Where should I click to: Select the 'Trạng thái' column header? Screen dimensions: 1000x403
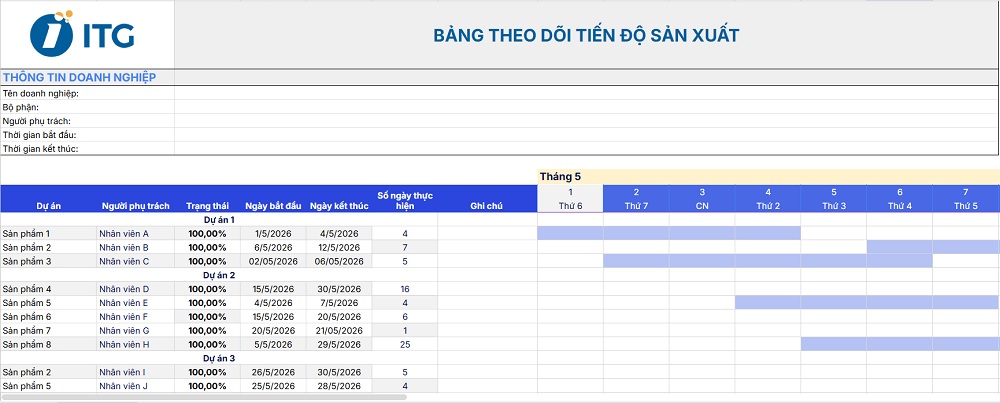[207, 199]
